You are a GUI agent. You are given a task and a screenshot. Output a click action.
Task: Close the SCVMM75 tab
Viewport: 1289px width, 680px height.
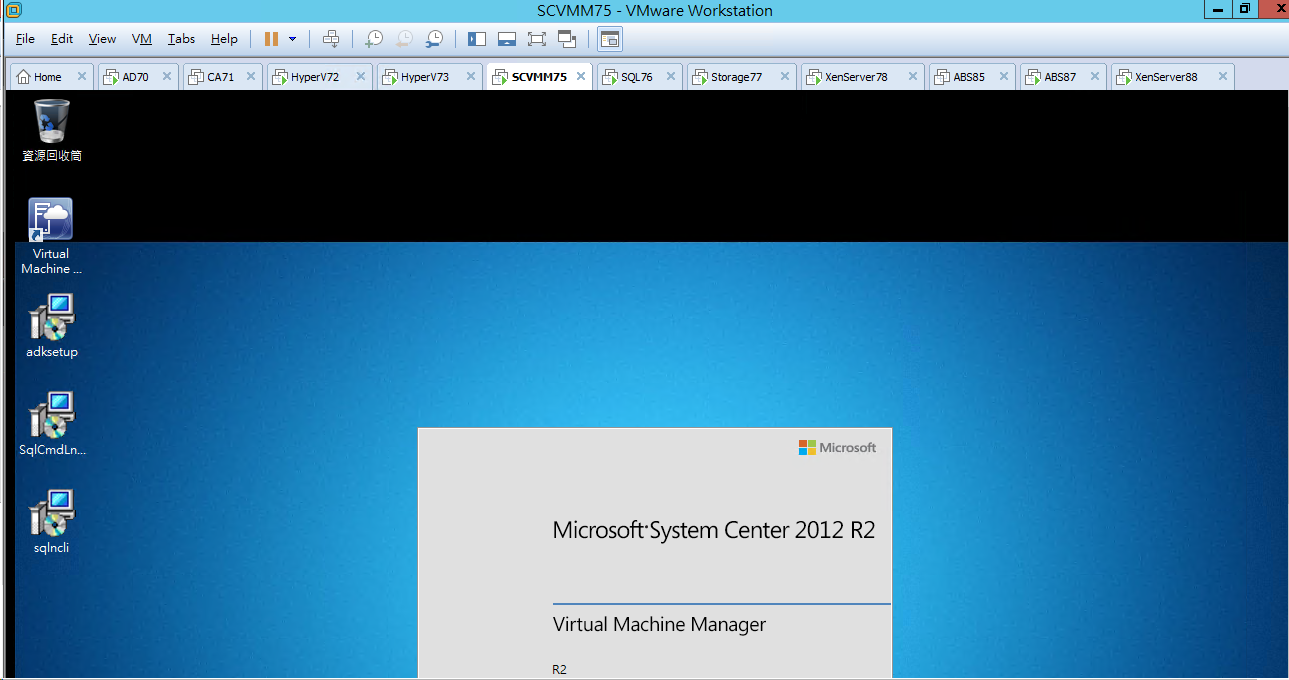[581, 77]
